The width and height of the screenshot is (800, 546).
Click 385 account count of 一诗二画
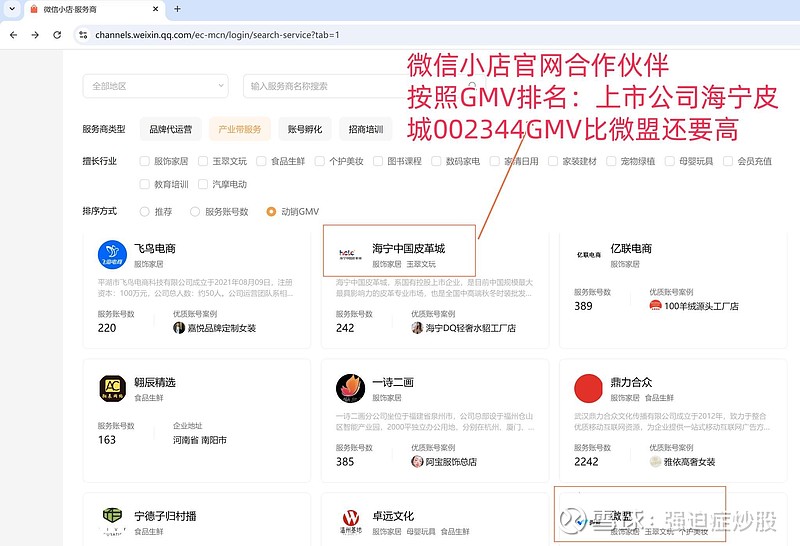pyautogui.click(x=345, y=461)
